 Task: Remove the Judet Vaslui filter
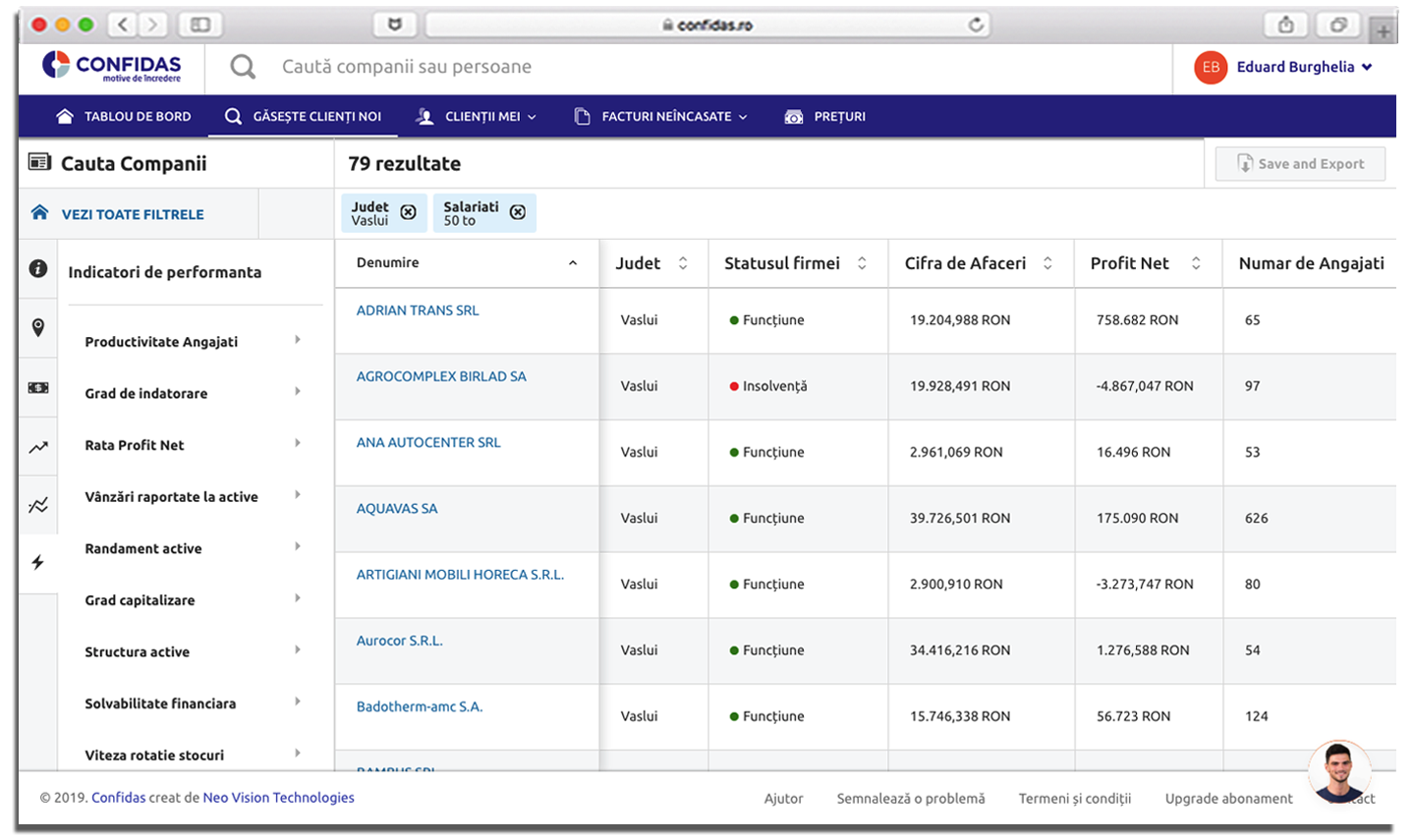click(x=408, y=212)
